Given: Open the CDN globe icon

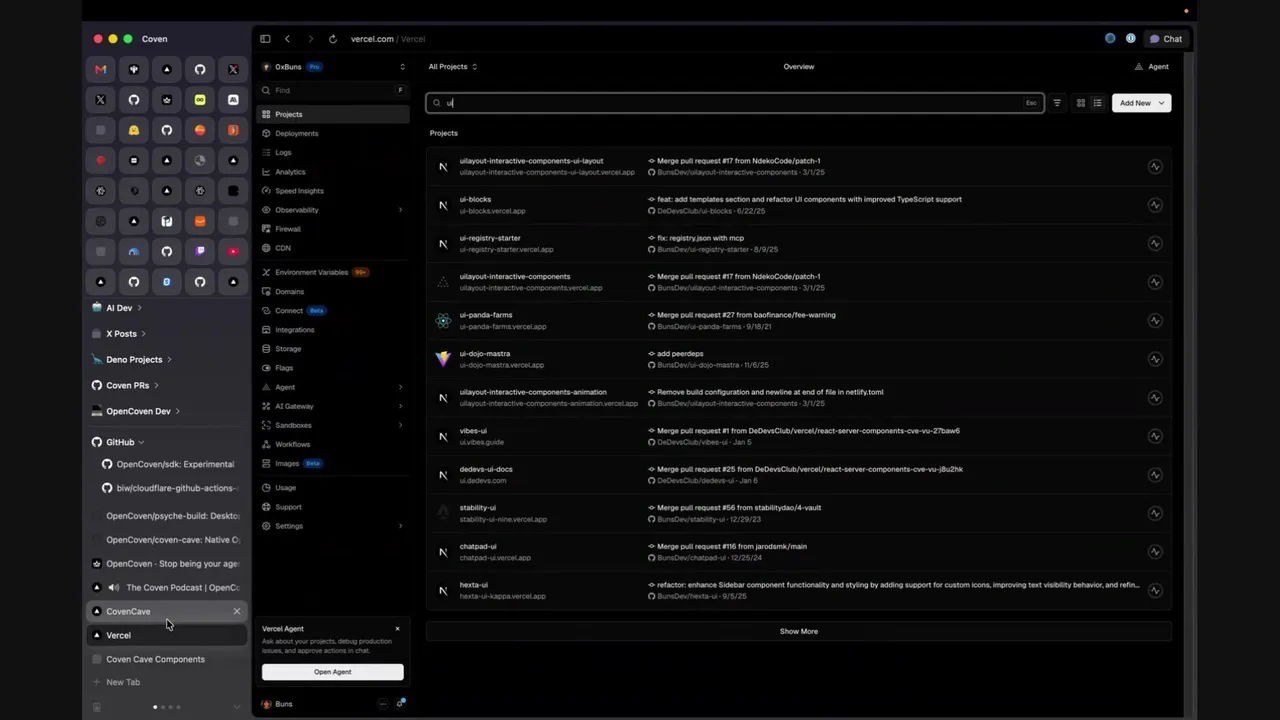Looking at the screenshot, I should 266,248.
